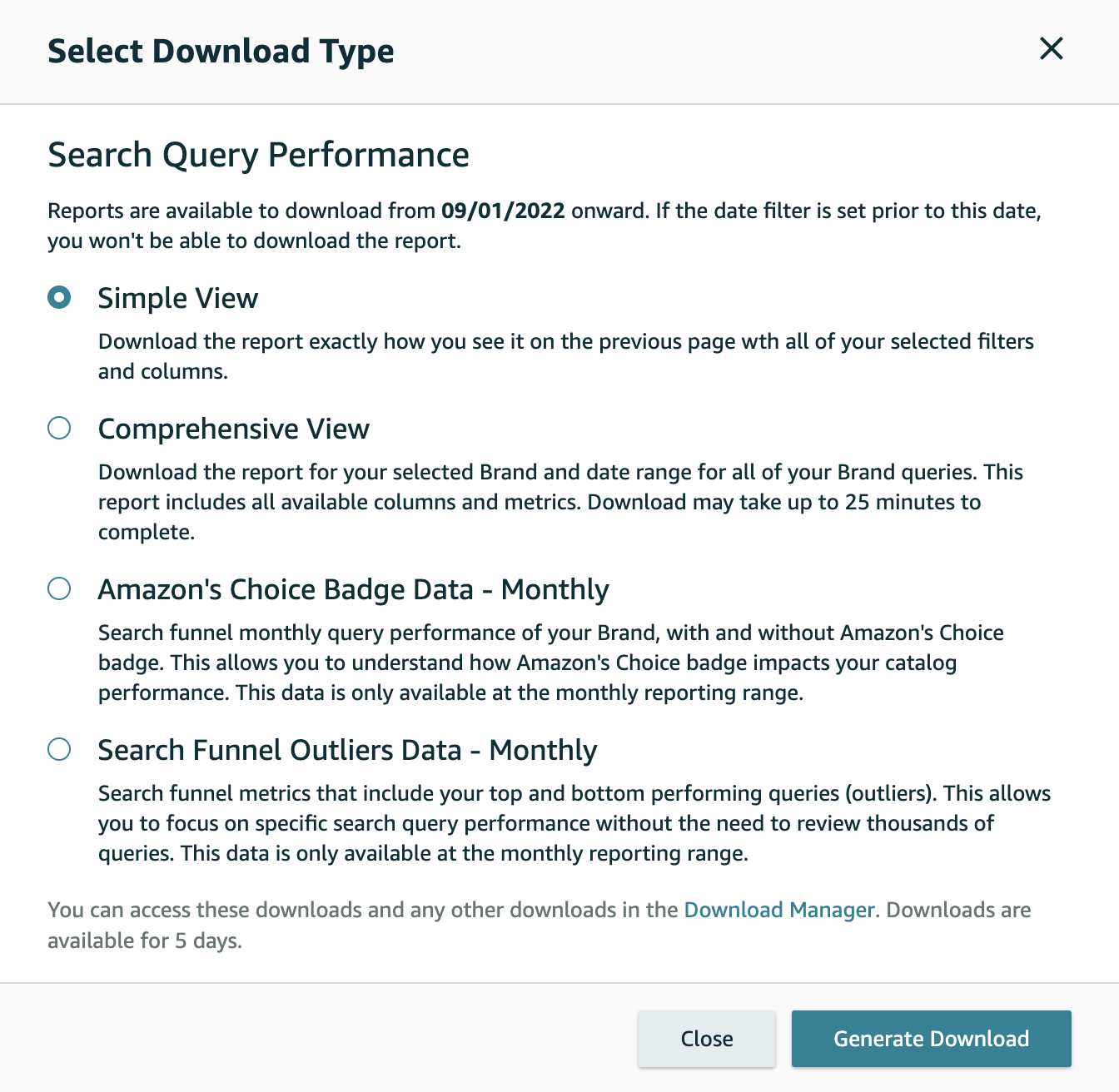Image resolution: width=1119 pixels, height=1092 pixels.
Task: Click the 'Select Download Type' dialog title
Action: pos(221,52)
